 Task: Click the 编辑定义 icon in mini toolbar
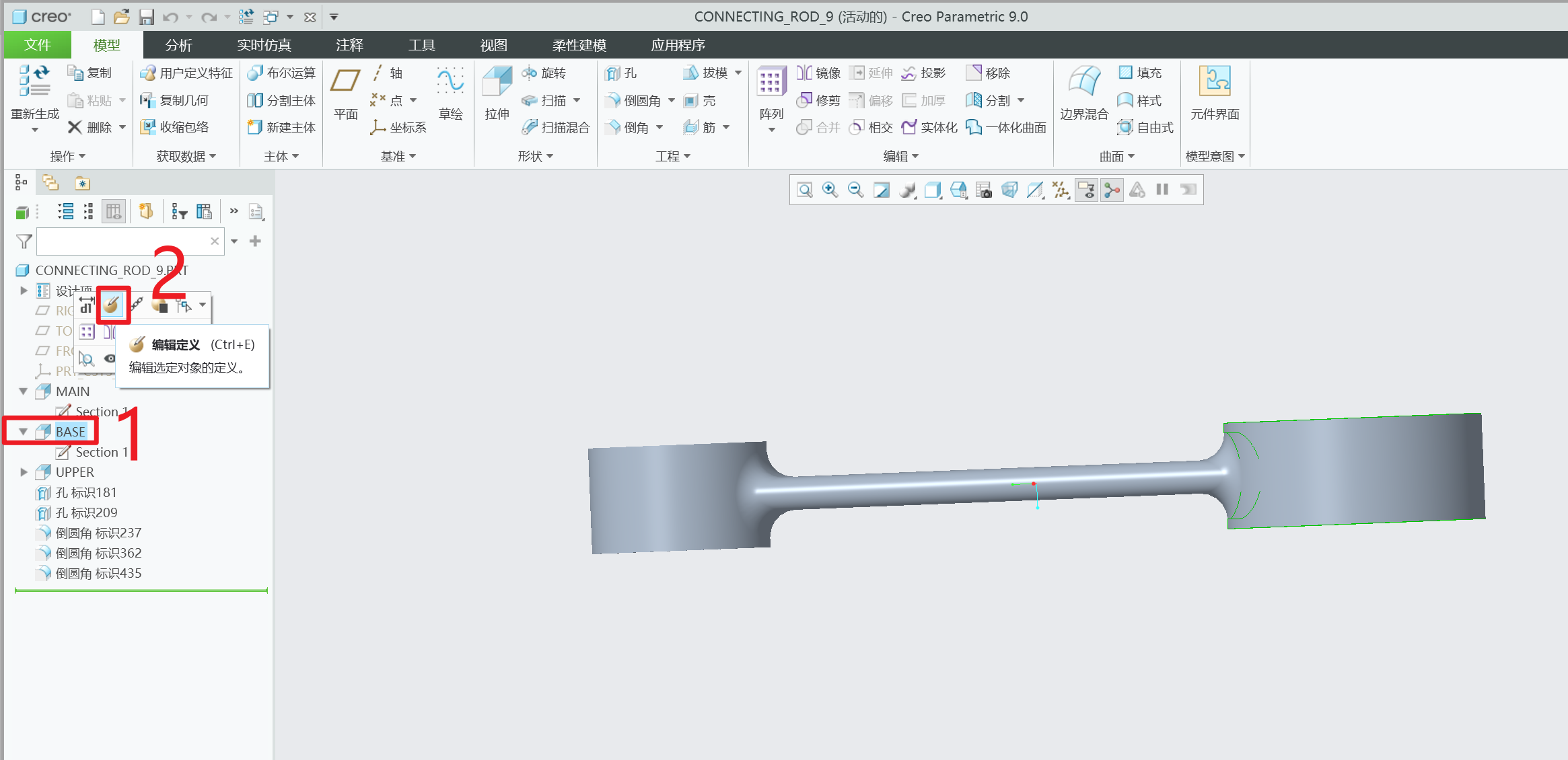[112, 305]
